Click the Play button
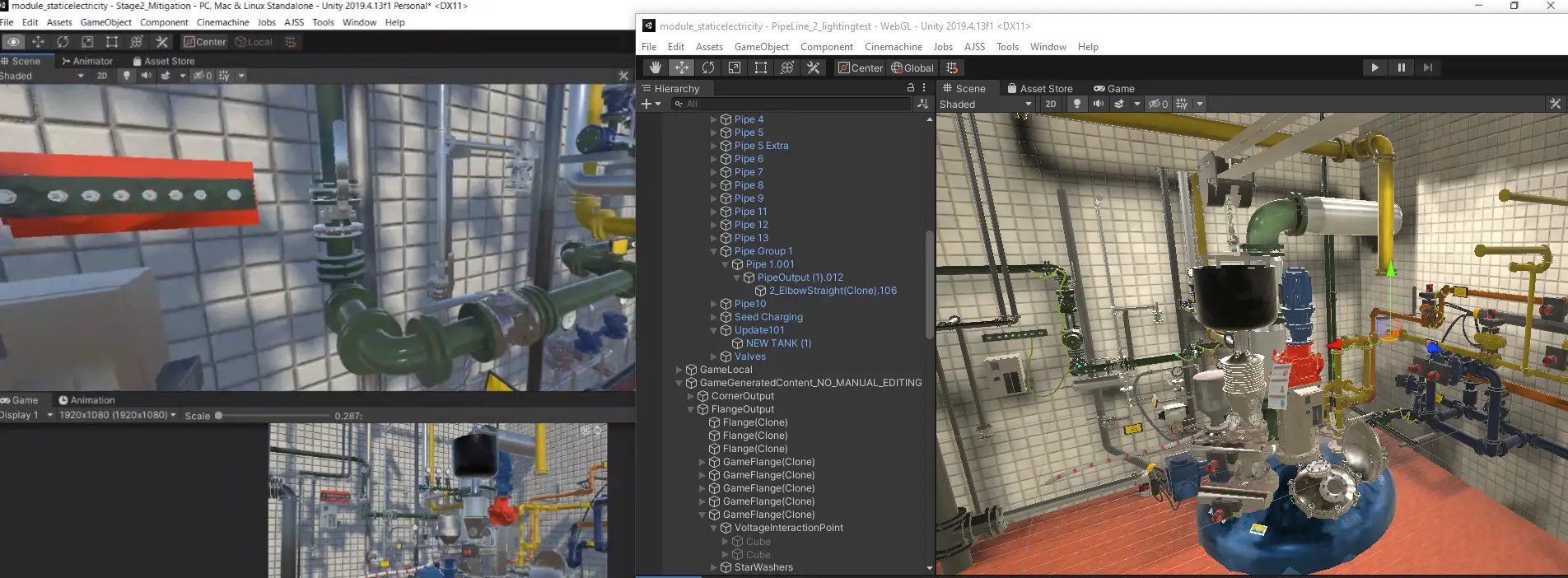Viewport: 1568px width, 578px height. click(1374, 68)
